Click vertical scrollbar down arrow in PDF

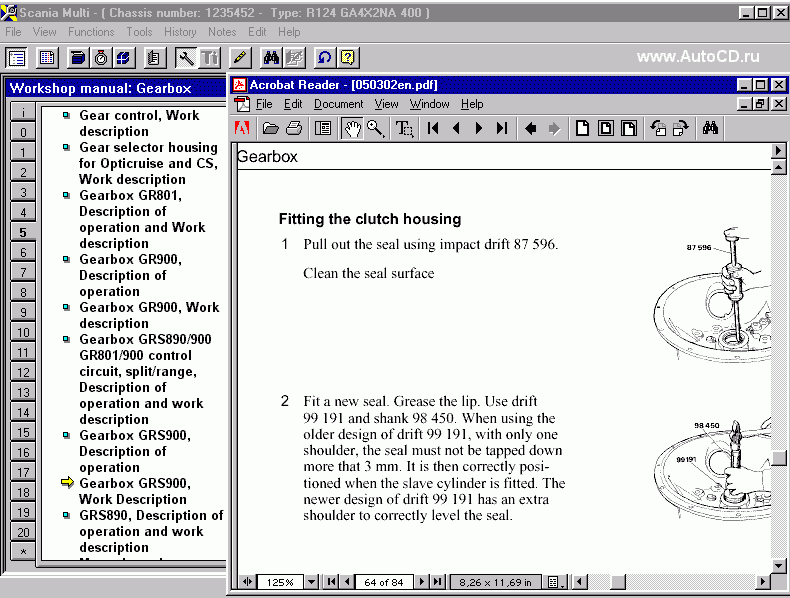click(x=778, y=565)
